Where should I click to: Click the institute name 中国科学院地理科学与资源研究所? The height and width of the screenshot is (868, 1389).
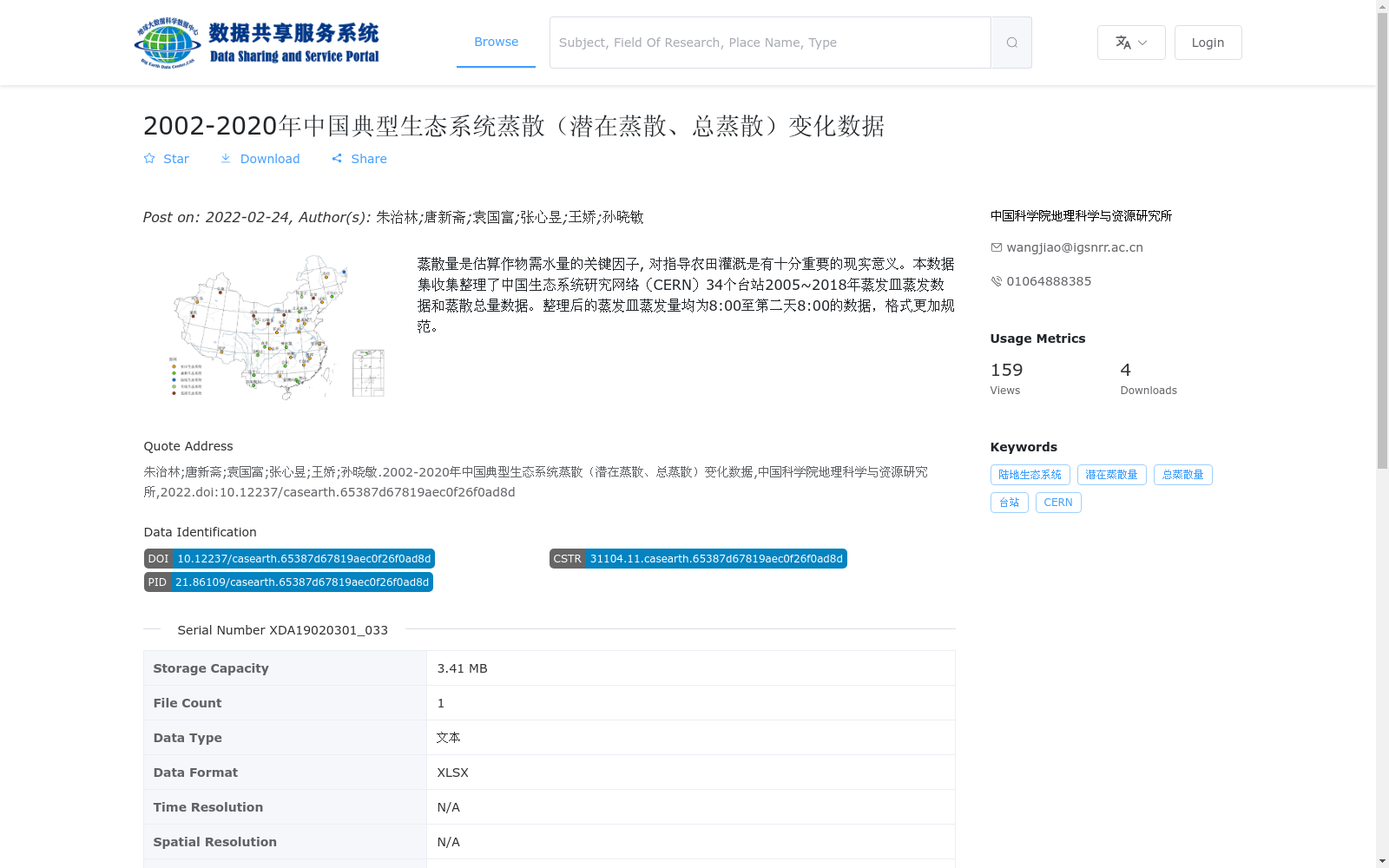tap(1081, 215)
